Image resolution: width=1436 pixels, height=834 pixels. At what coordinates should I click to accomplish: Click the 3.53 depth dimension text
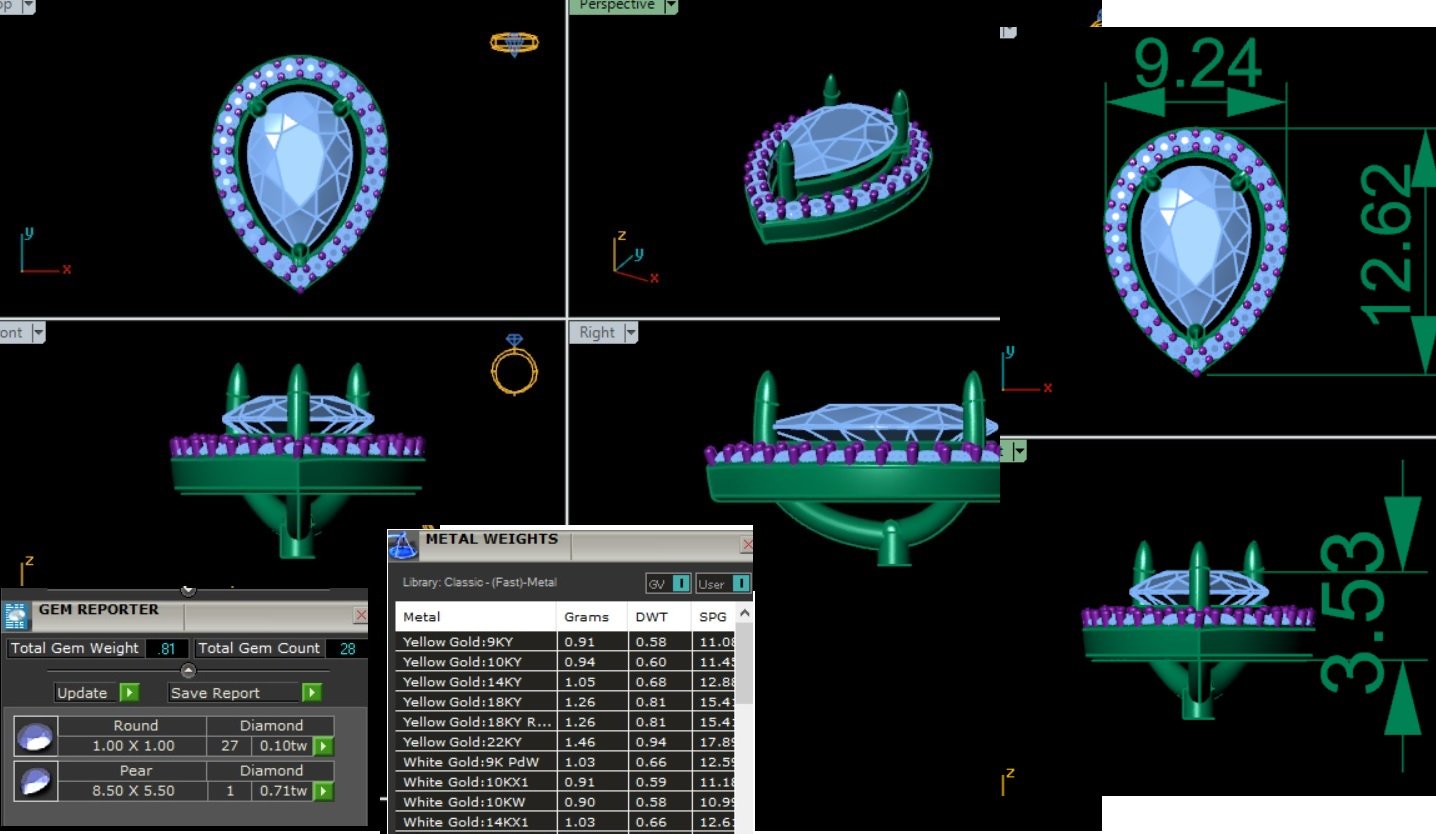(x=1352, y=612)
